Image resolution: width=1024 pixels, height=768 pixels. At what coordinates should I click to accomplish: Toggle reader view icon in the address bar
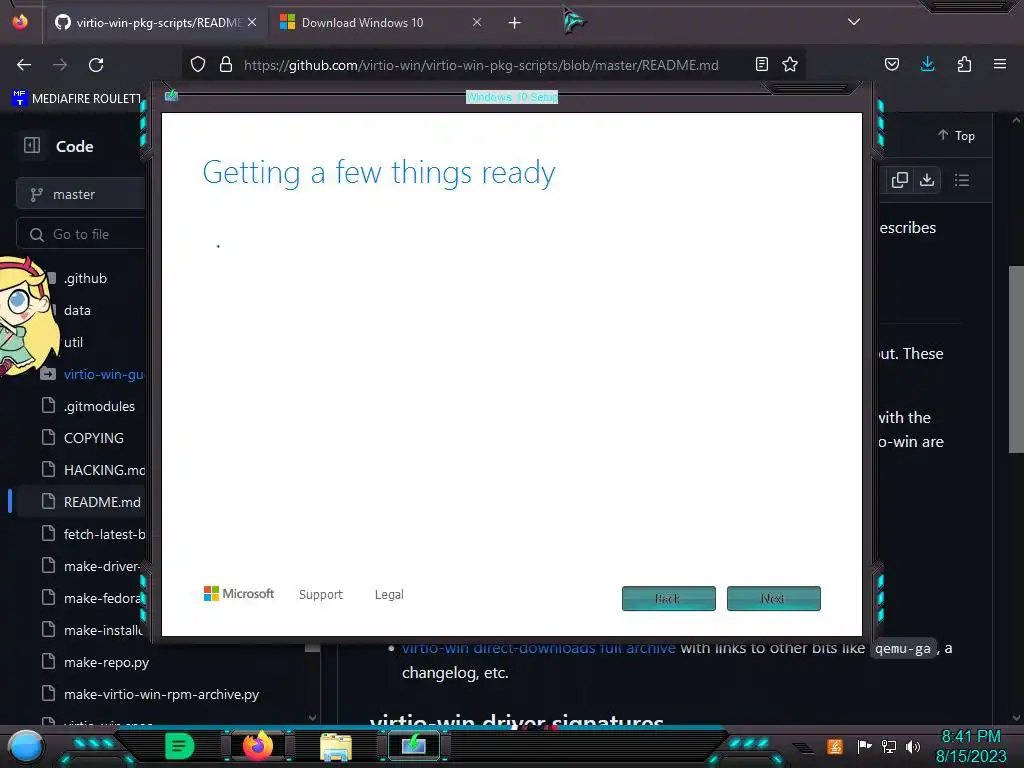point(761,64)
